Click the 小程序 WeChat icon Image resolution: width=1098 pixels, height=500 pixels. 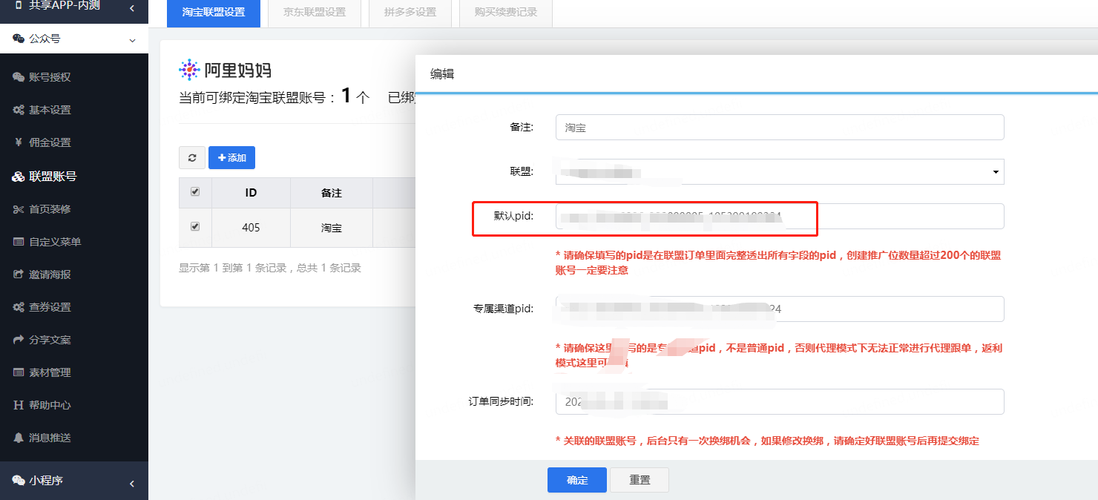[x=18, y=480]
